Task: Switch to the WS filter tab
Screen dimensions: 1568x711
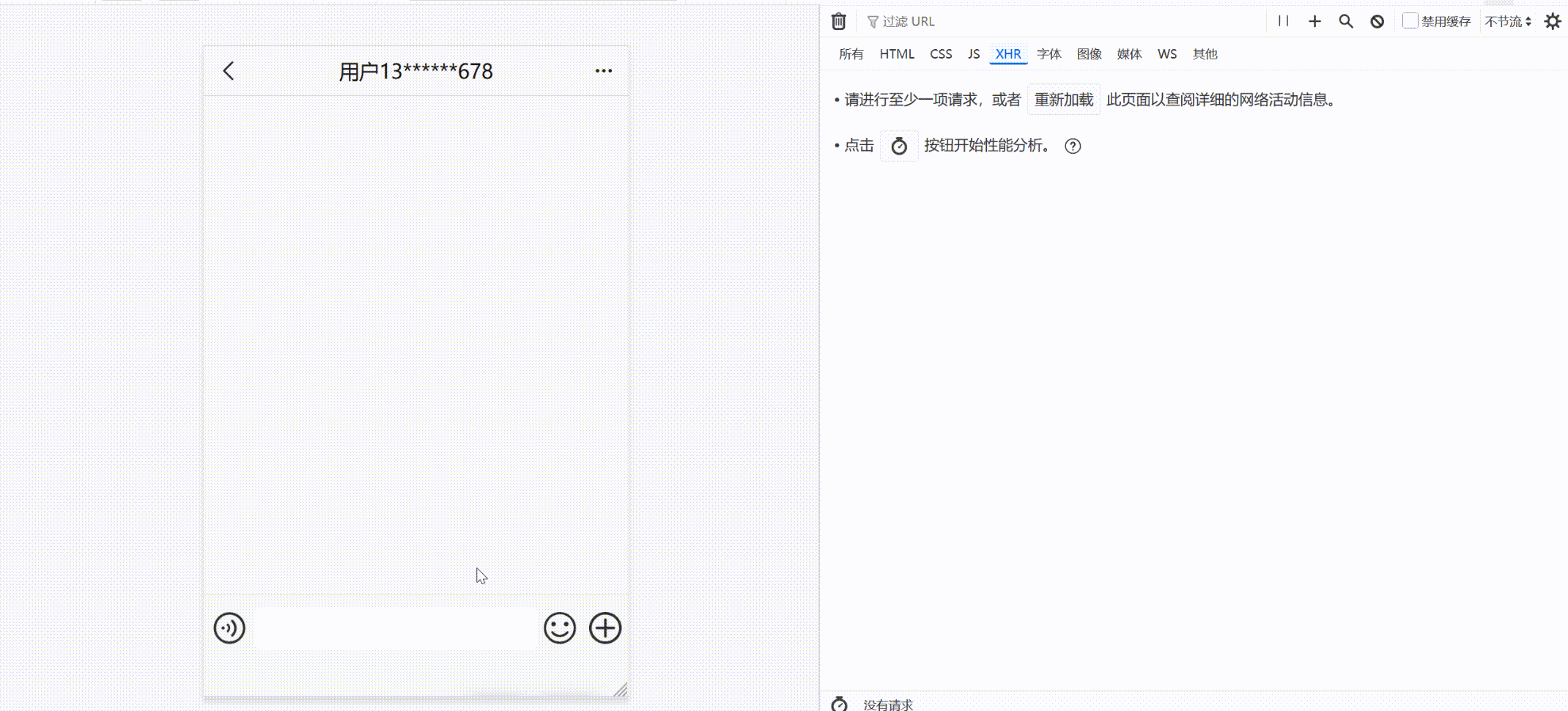Action: tap(1166, 54)
